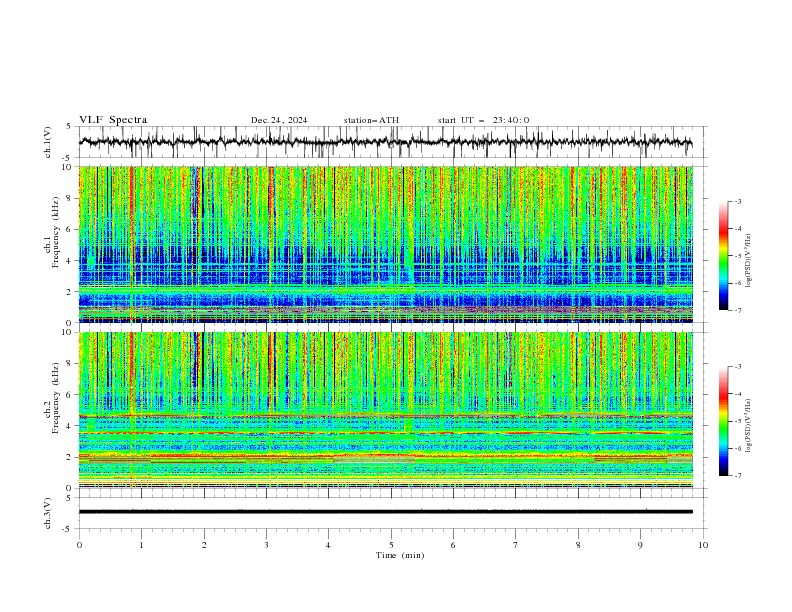The image size is (792, 612).
Task: Click inside the ch.1 spectrogram panel
Action: point(386,244)
